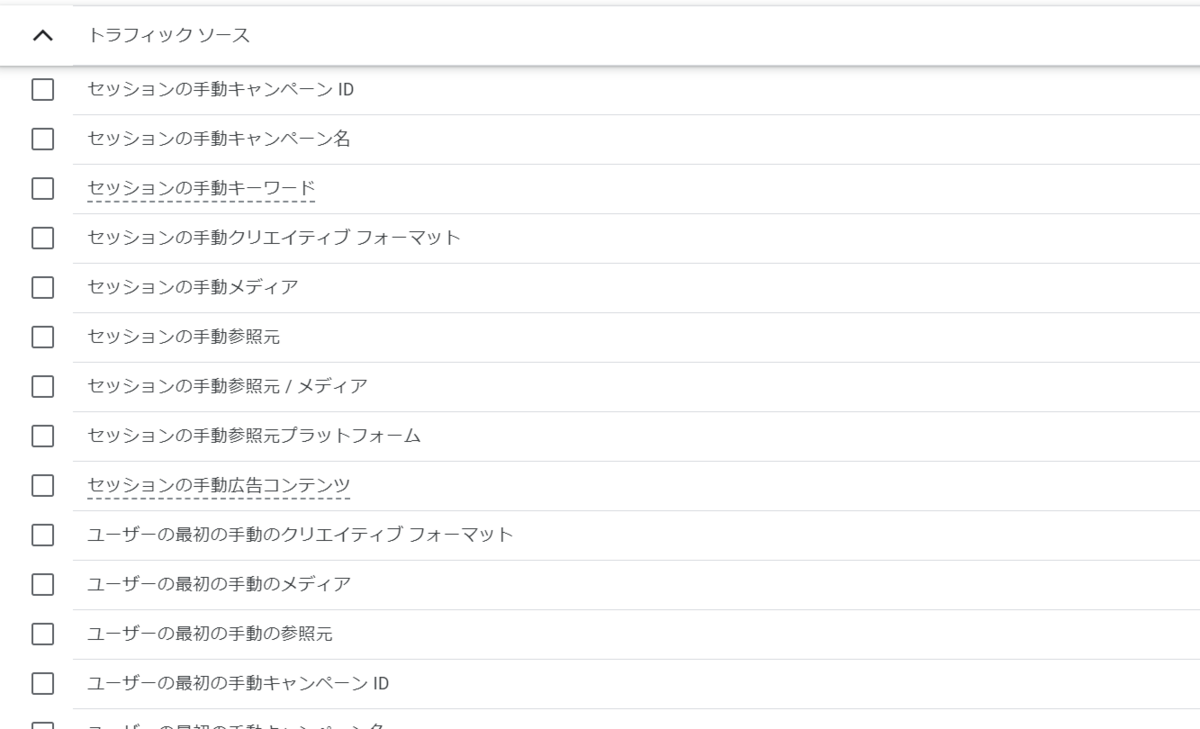Check セッションの手動キャンペーン ID checkbox

click(x=42, y=90)
